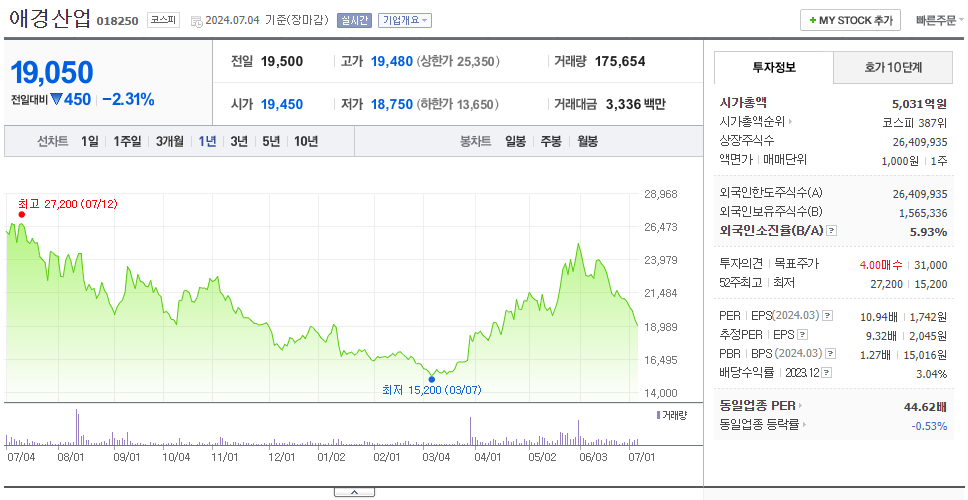Click the 시가총액 value 5,031억원
Viewport: 968px width, 500px height.
[919, 103]
